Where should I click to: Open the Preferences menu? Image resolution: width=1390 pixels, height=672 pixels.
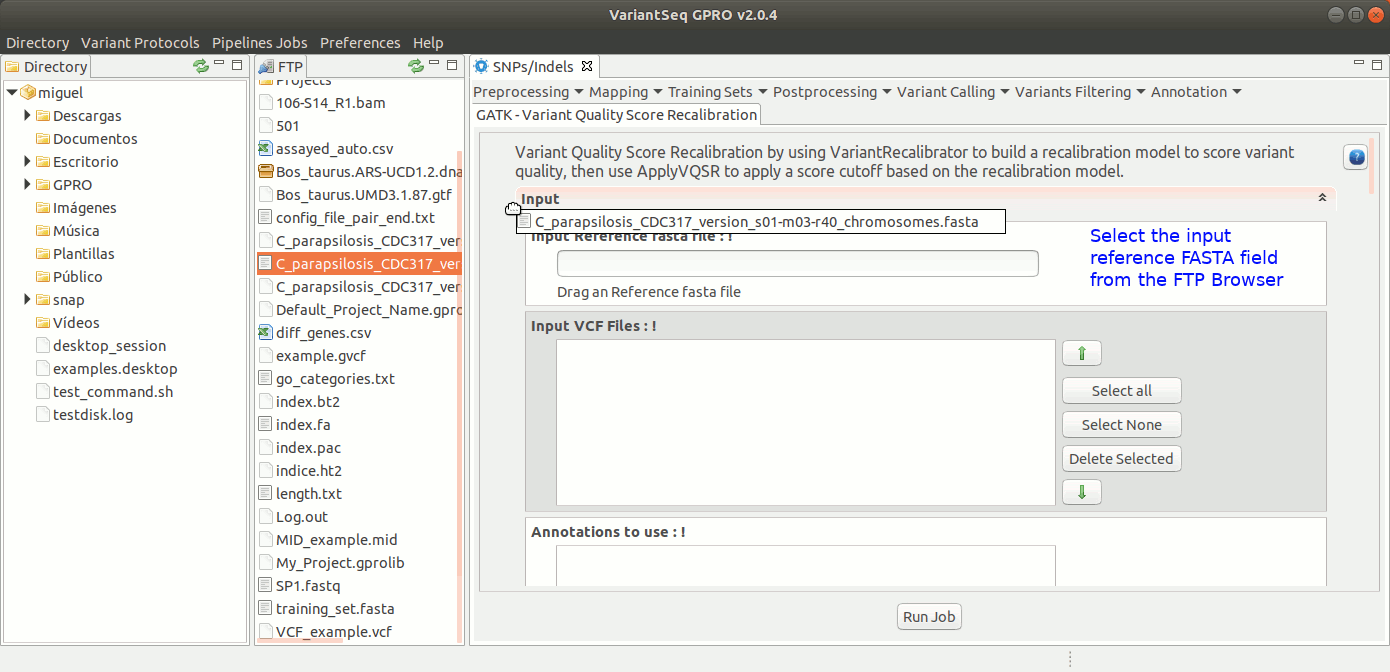(360, 43)
